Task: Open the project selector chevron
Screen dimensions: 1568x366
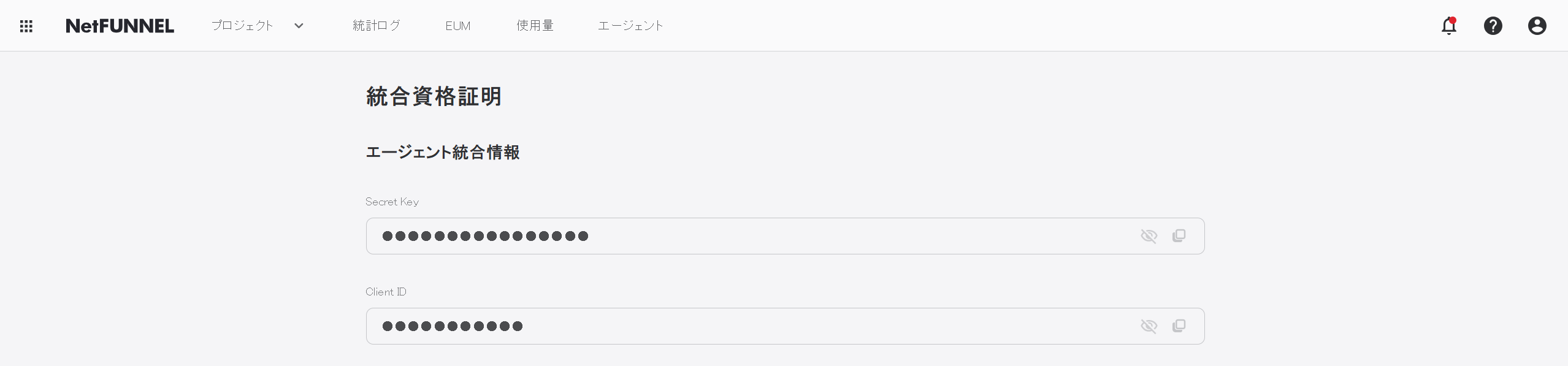Action: pyautogui.click(x=299, y=26)
